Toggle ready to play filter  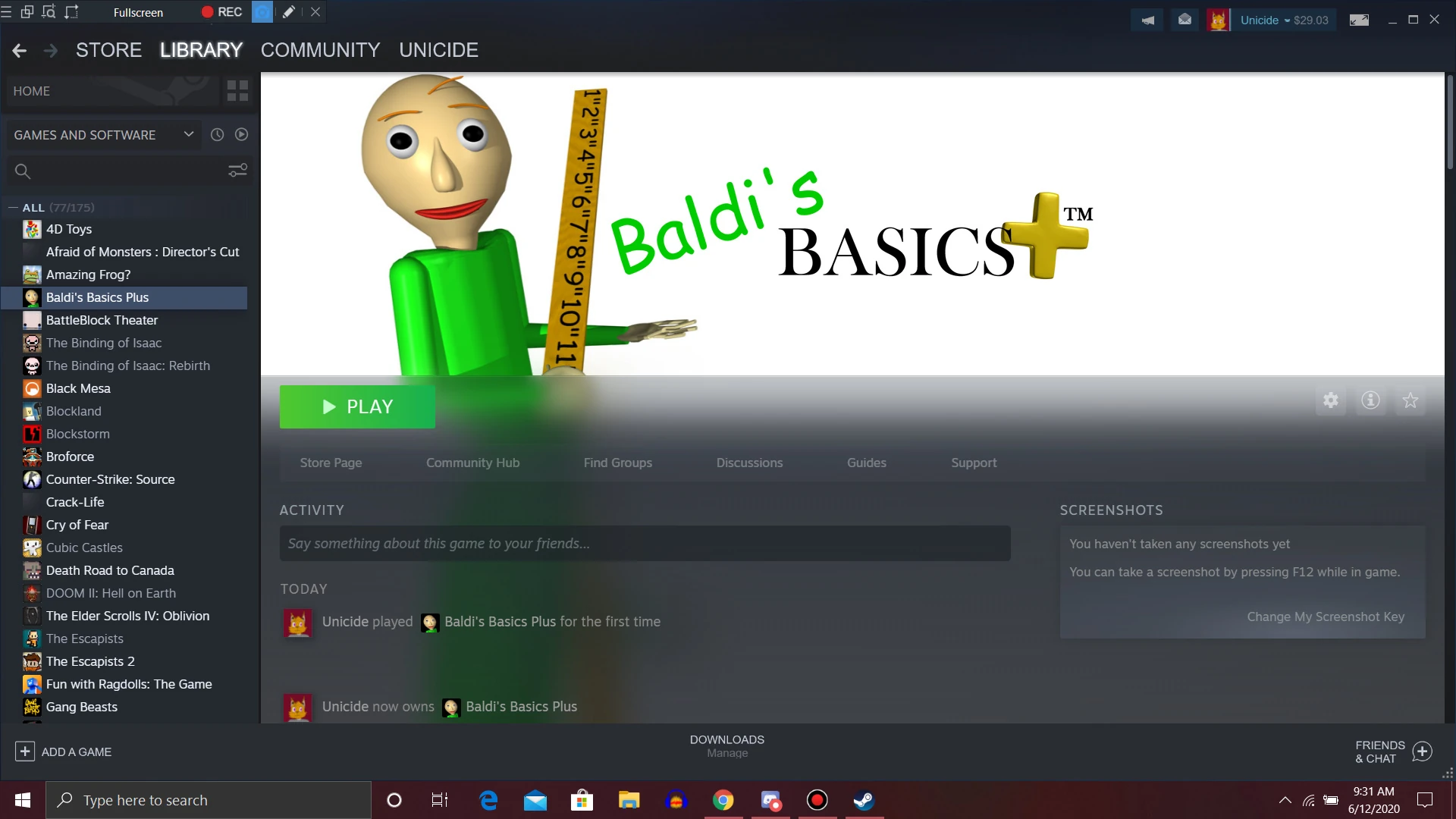241,134
